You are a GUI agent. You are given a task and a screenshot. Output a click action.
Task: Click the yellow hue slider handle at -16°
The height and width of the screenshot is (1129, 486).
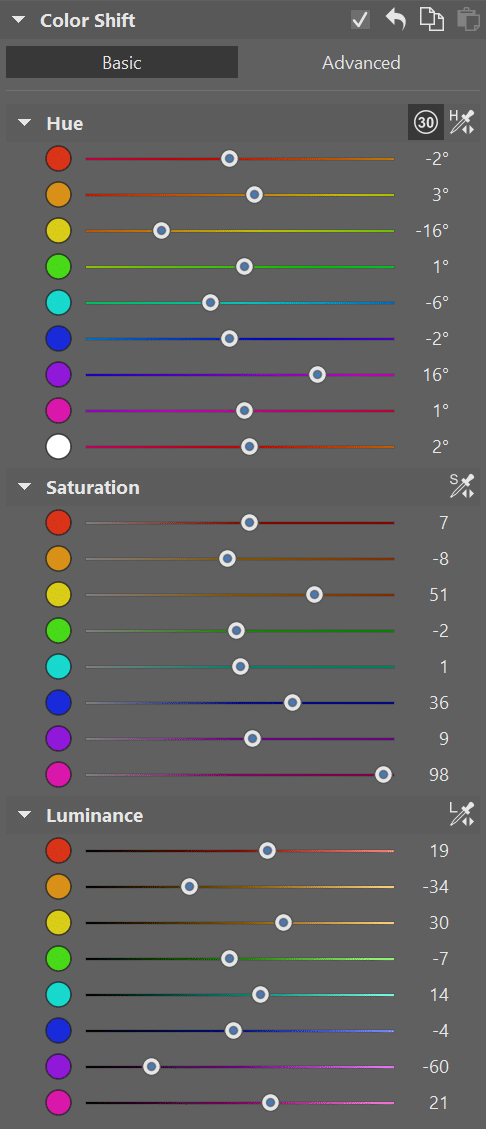161,230
